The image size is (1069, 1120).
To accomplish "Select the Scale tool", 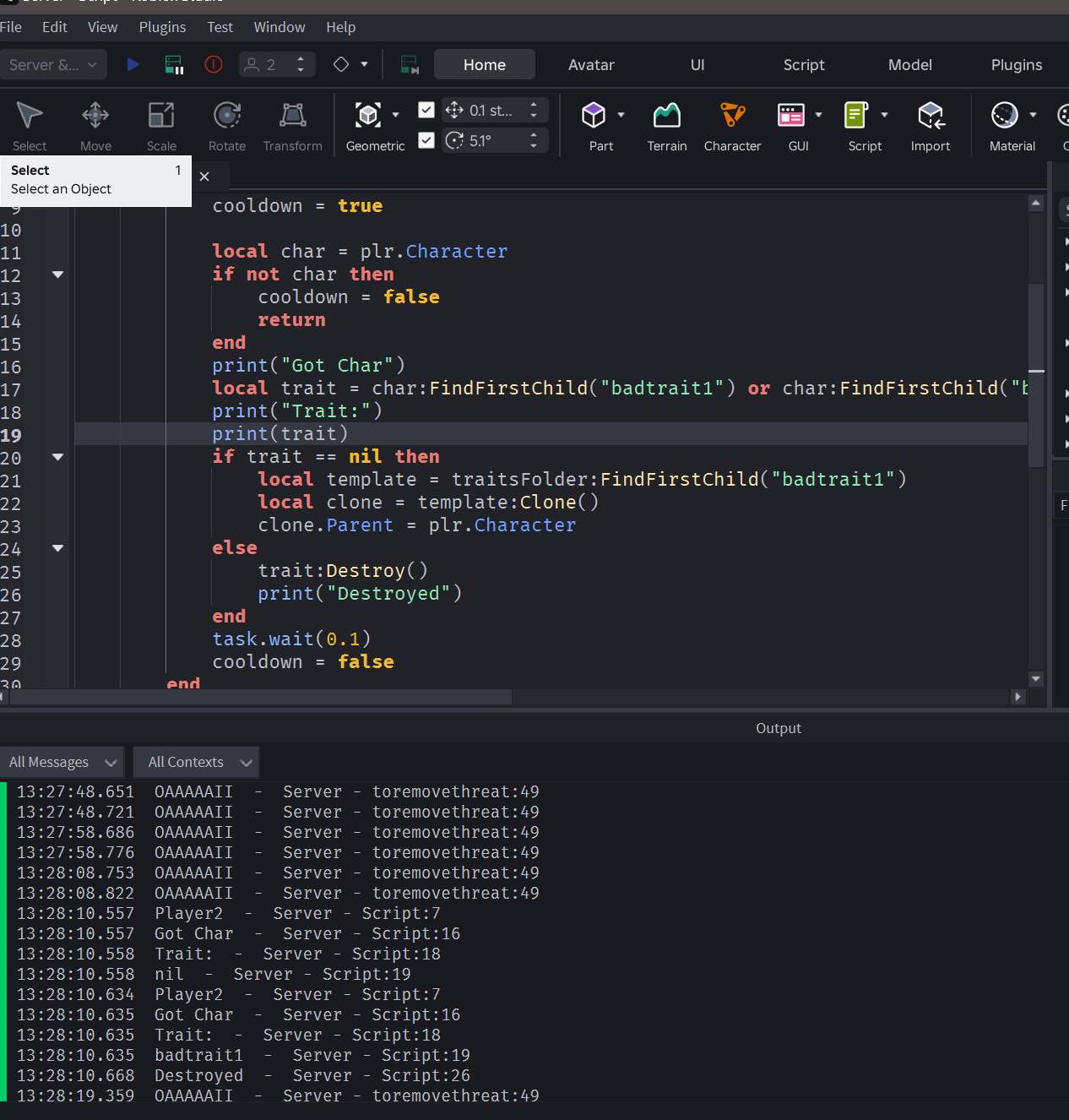I will 161,125.
